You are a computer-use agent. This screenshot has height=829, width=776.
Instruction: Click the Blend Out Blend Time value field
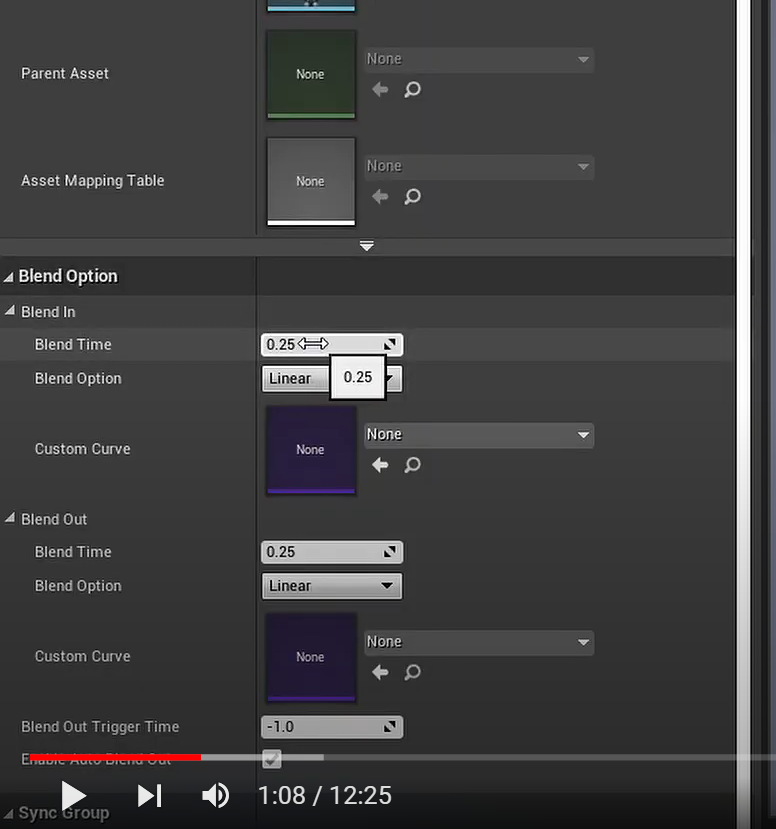click(332, 552)
